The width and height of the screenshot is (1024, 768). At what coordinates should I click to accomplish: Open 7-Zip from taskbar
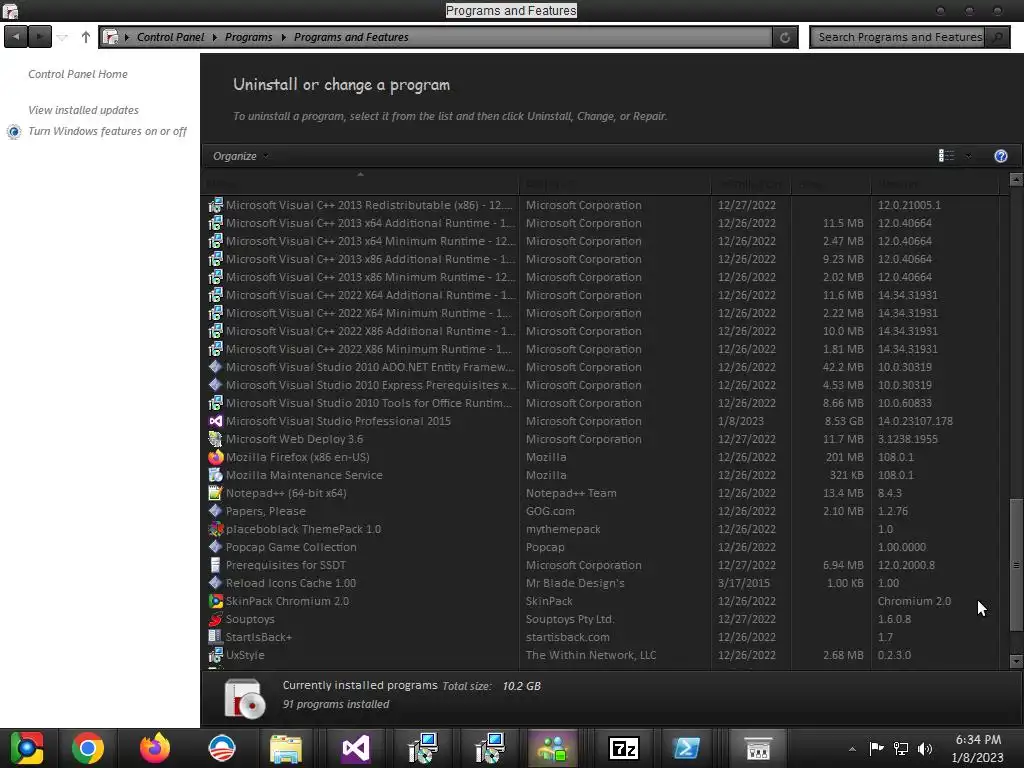[623, 748]
